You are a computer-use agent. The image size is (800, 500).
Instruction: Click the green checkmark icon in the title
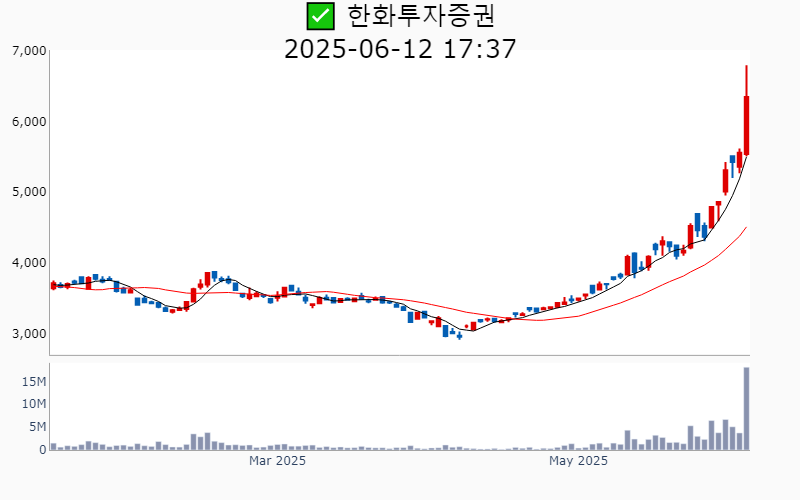pos(320,16)
